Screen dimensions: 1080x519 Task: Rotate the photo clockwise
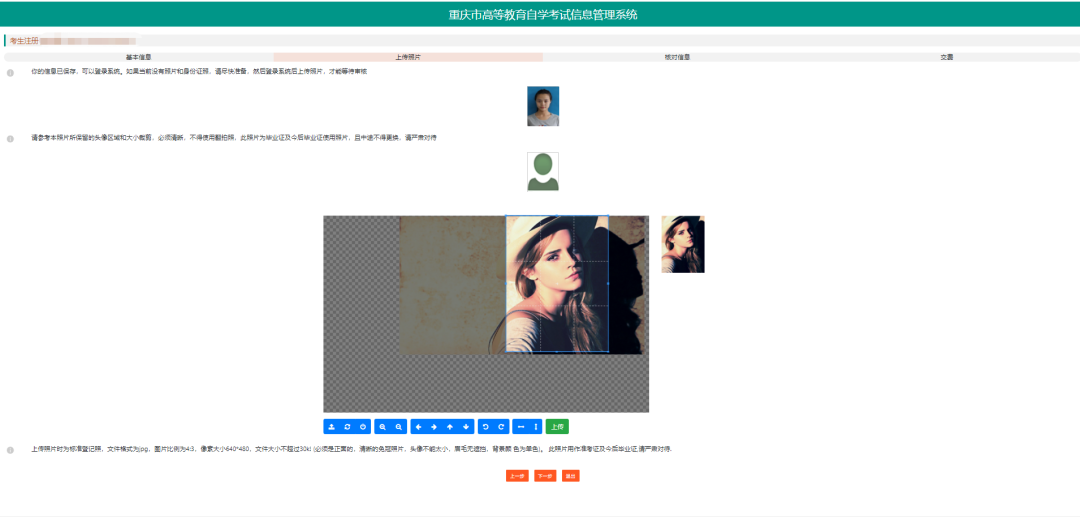point(501,426)
